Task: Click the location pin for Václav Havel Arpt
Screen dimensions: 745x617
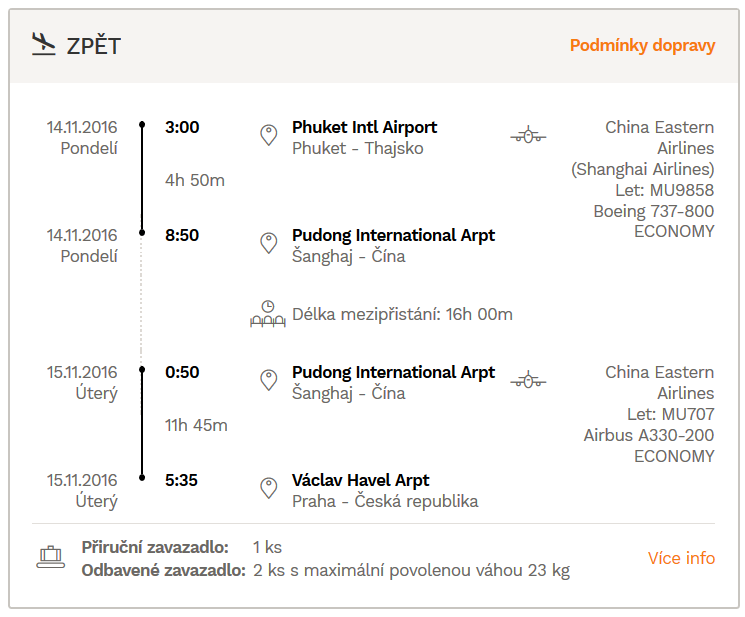Action: pyautogui.click(x=269, y=488)
